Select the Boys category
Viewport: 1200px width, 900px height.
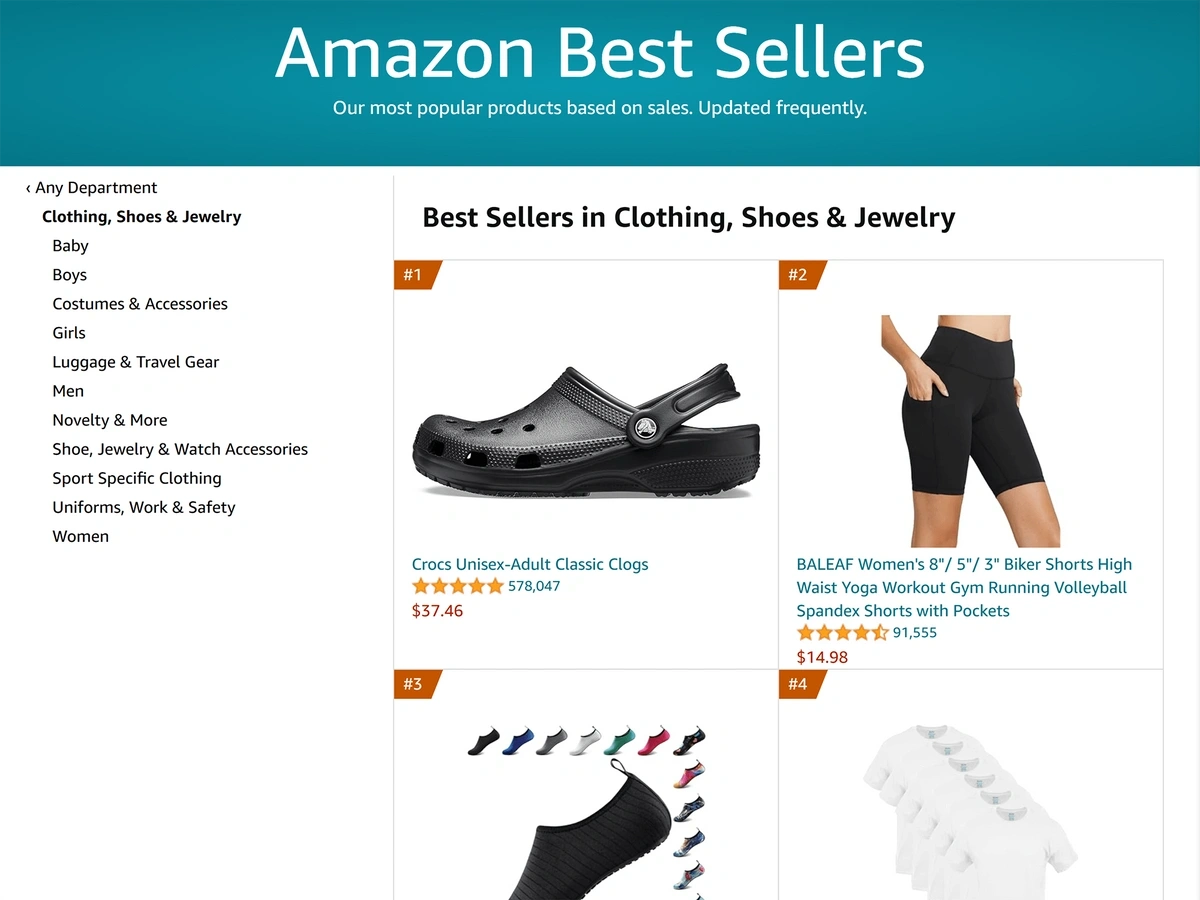point(69,275)
